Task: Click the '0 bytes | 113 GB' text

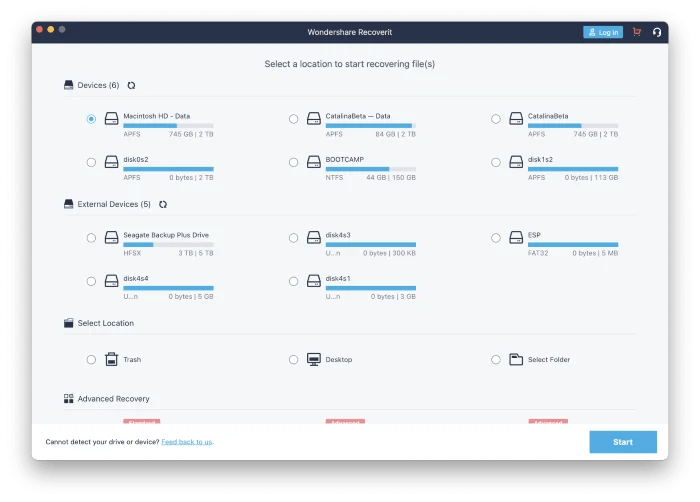Action: (x=591, y=177)
